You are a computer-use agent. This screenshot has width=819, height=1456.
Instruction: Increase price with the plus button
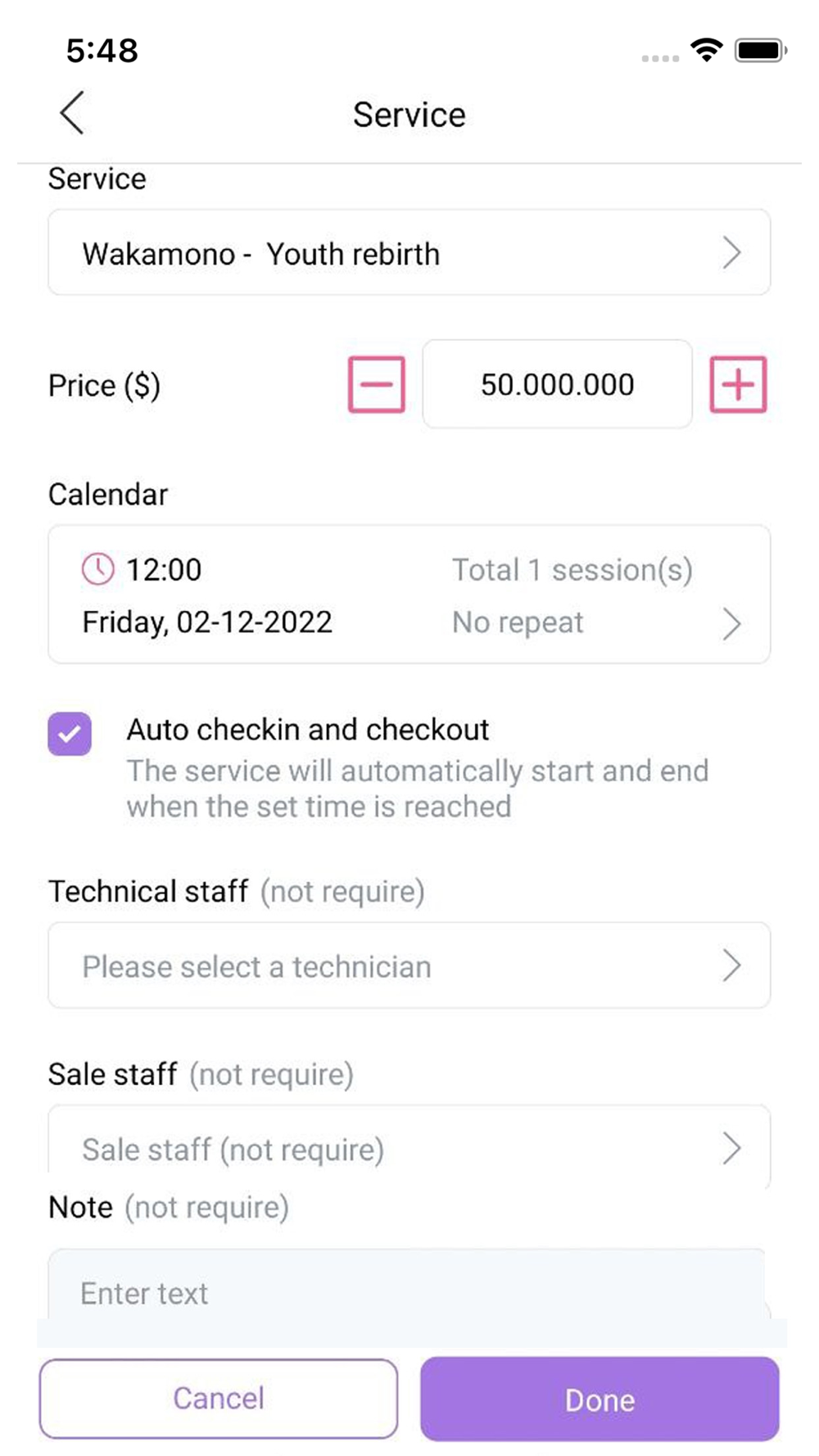738,384
